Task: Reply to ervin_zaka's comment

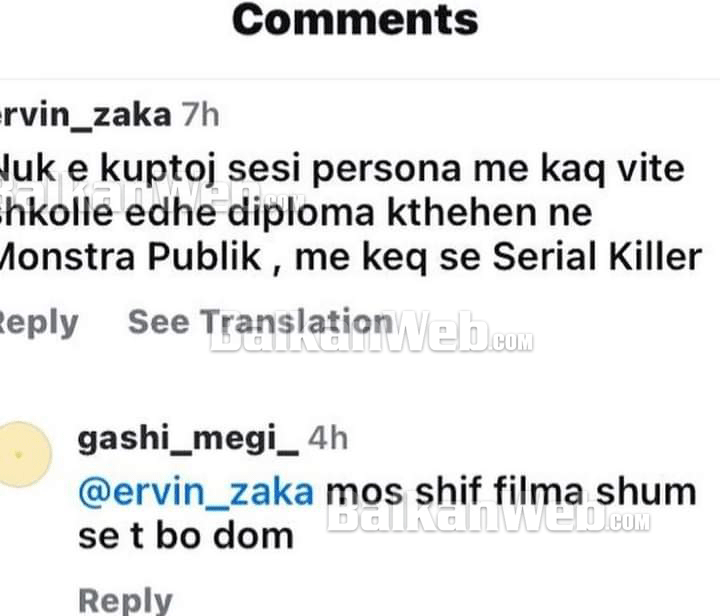Action: [39, 324]
